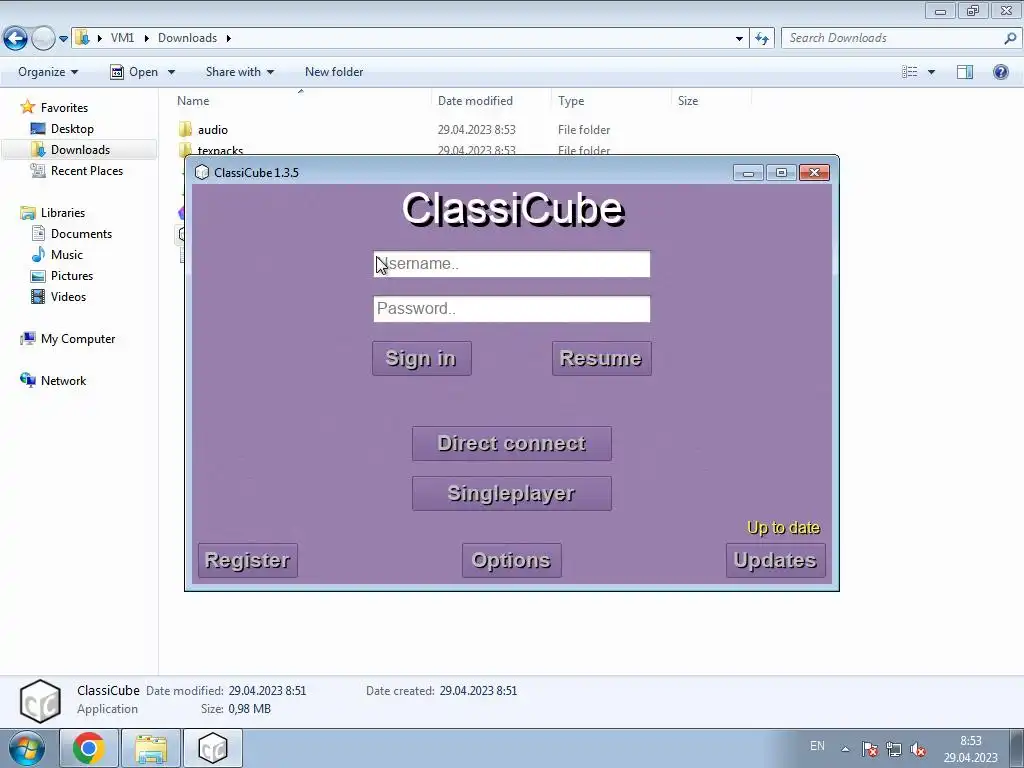Click the Action Center flag icon
The image size is (1024, 768).
coord(869,749)
